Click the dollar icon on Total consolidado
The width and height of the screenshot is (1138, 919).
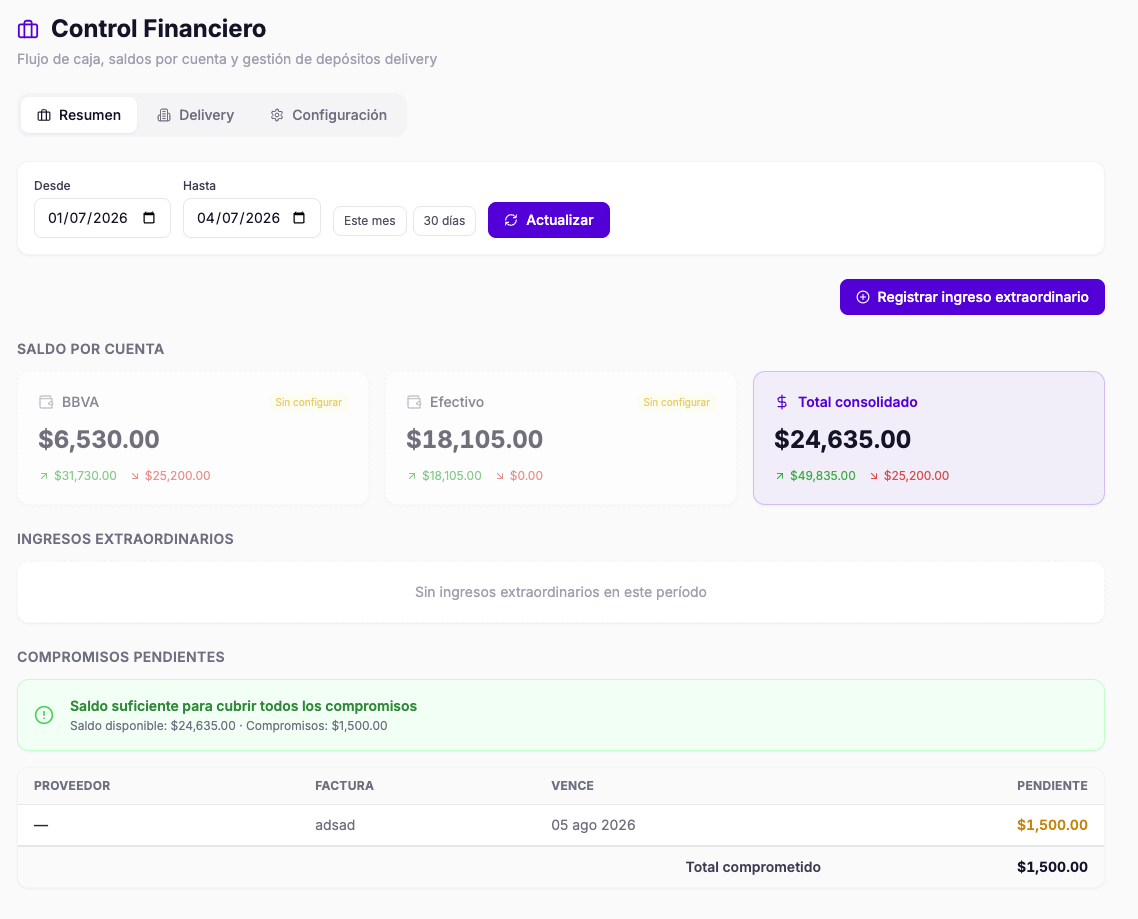(x=782, y=402)
